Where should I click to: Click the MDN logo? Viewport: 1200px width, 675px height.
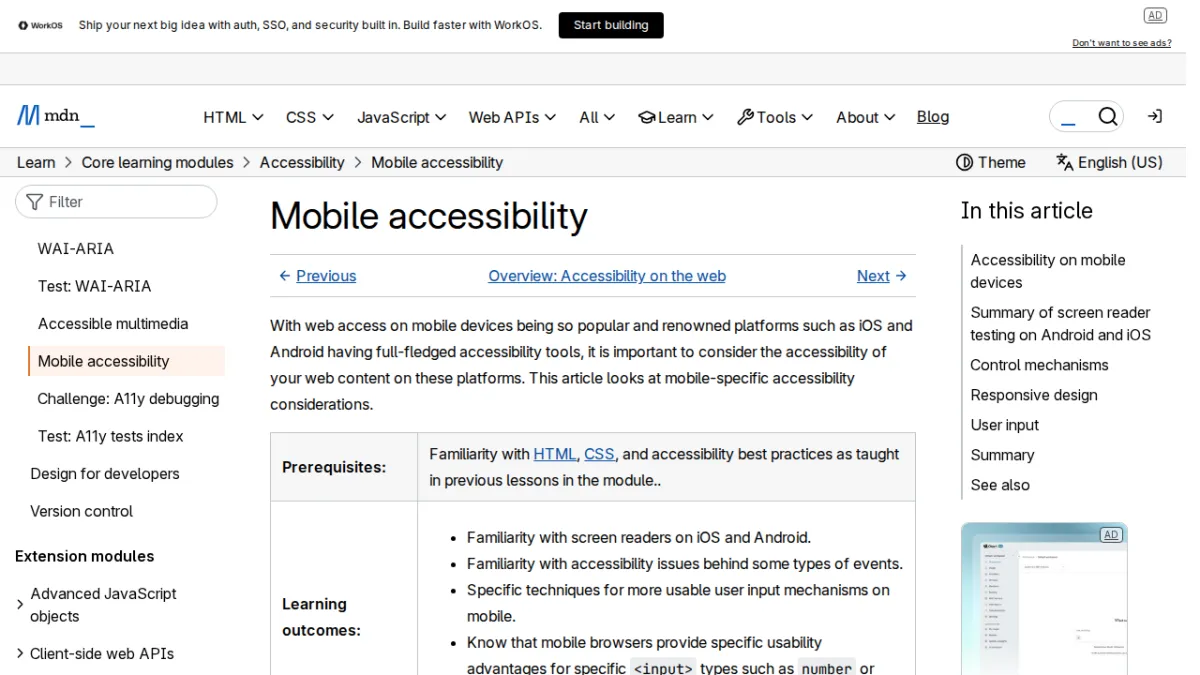point(56,116)
